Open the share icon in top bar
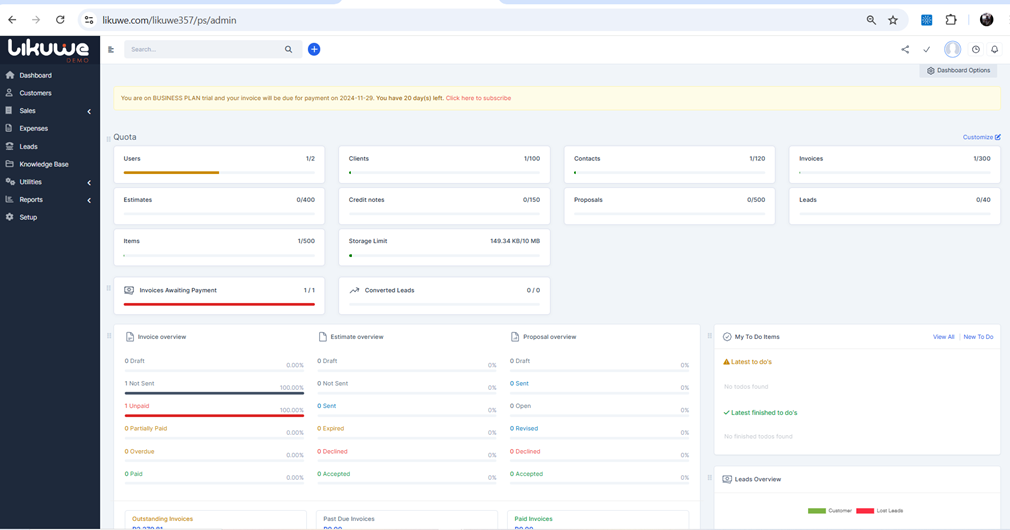The image size is (1010, 530). 905,49
